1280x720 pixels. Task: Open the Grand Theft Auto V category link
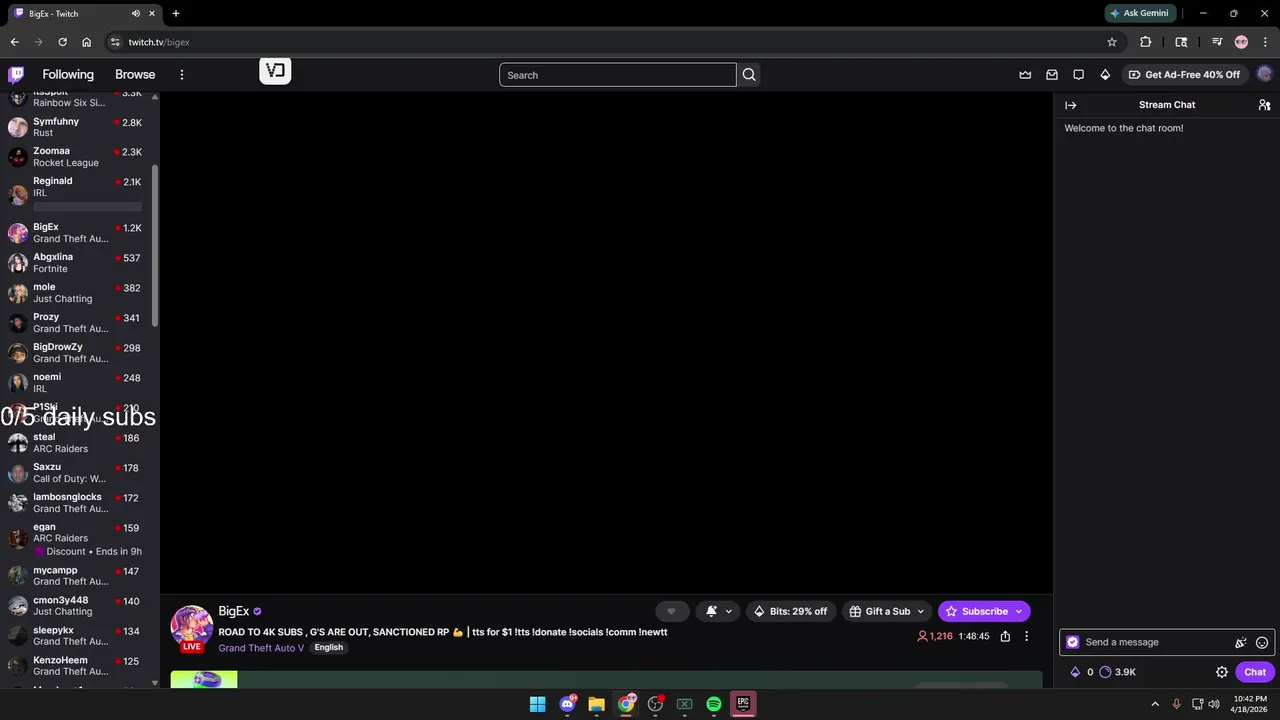(x=261, y=648)
